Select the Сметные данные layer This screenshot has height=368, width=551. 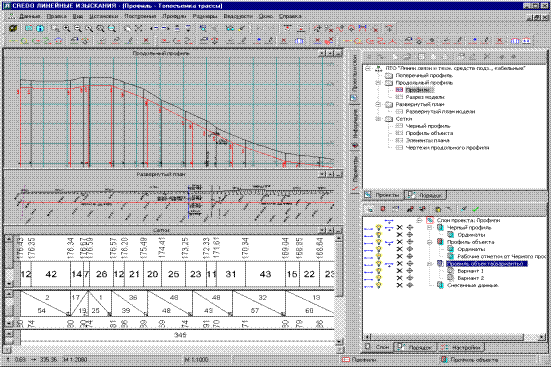pyautogui.click(x=473, y=286)
